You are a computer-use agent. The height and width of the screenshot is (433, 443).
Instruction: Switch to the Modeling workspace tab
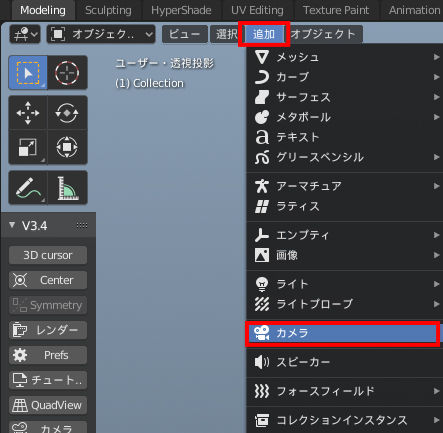coord(43,10)
